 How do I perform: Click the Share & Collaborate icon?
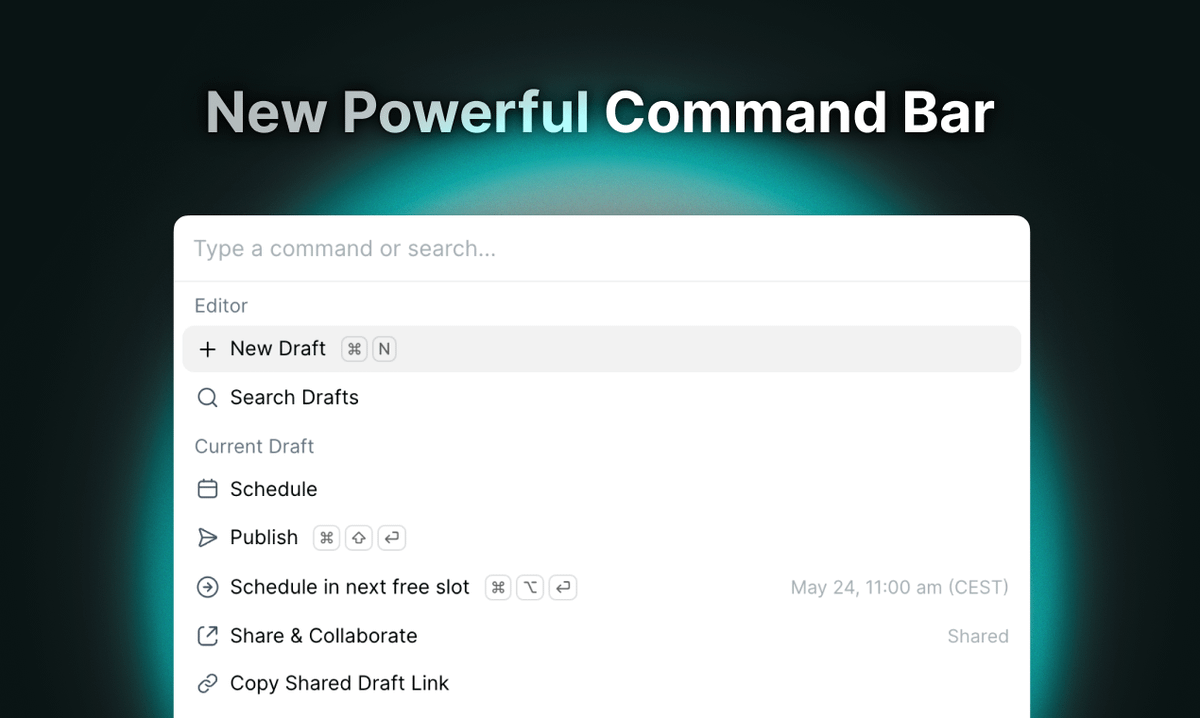207,636
